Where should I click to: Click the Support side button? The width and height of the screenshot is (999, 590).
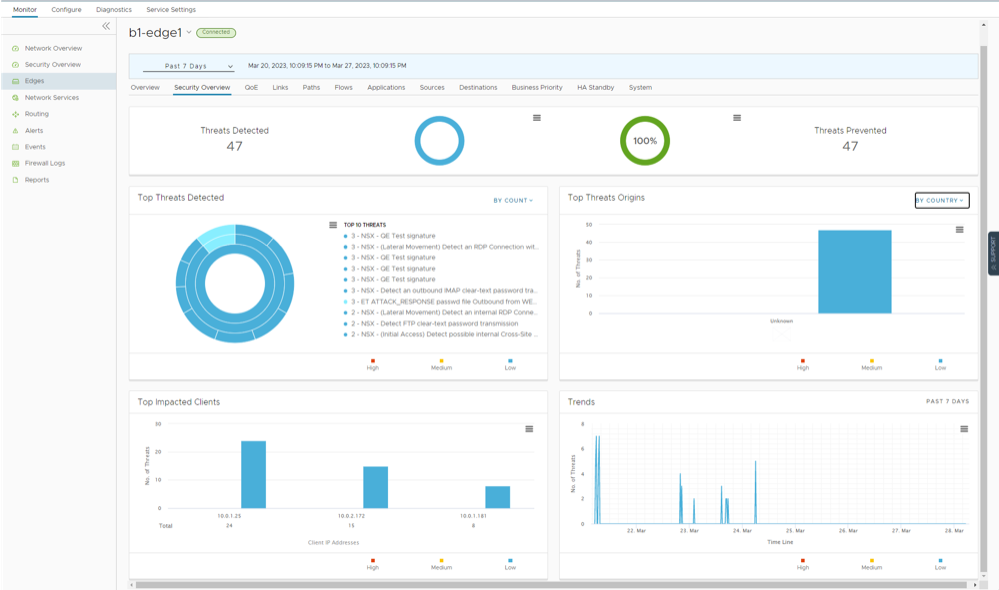pyautogui.click(x=992, y=250)
